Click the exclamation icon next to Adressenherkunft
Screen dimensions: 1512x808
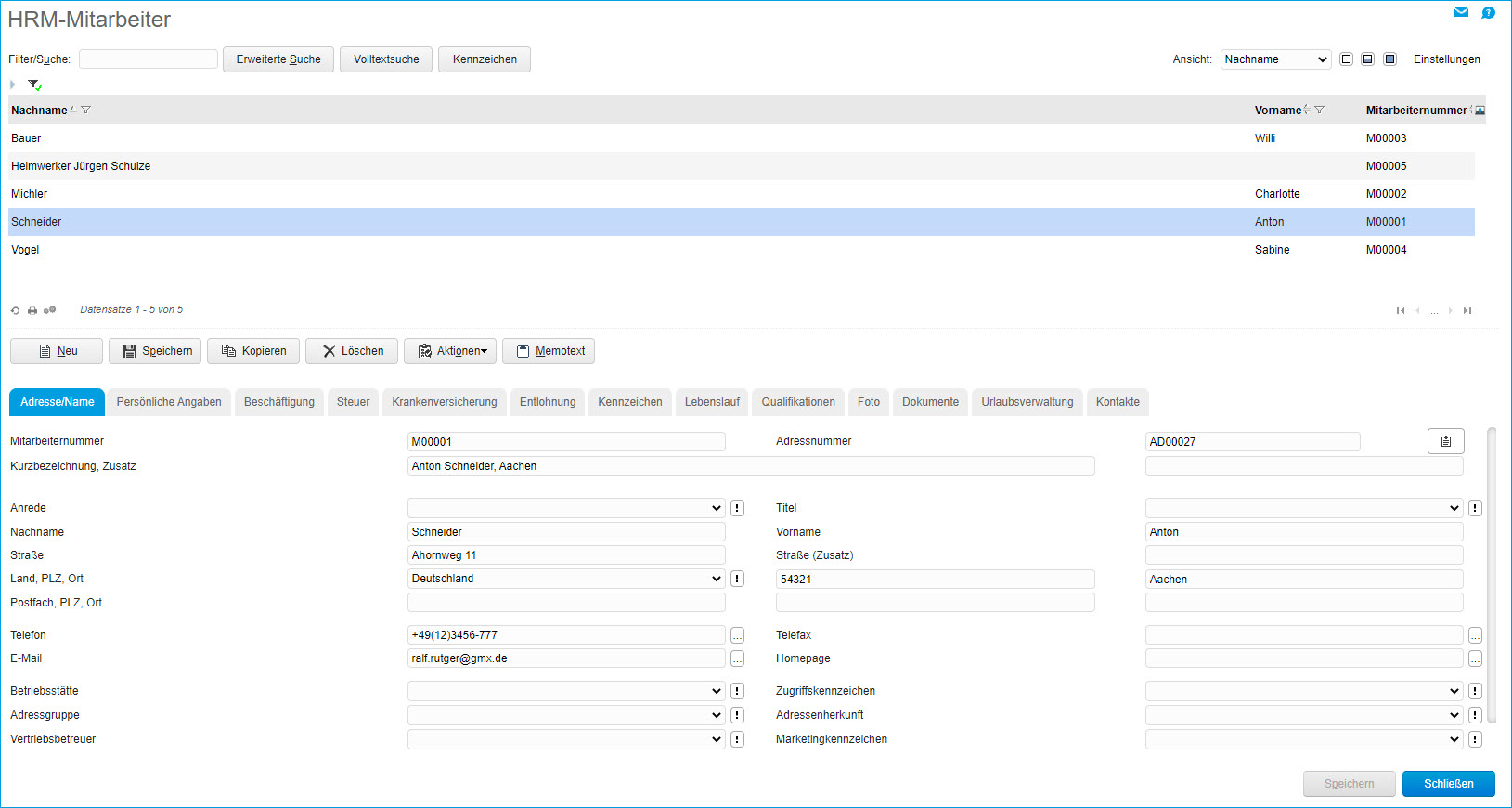tap(1475, 715)
